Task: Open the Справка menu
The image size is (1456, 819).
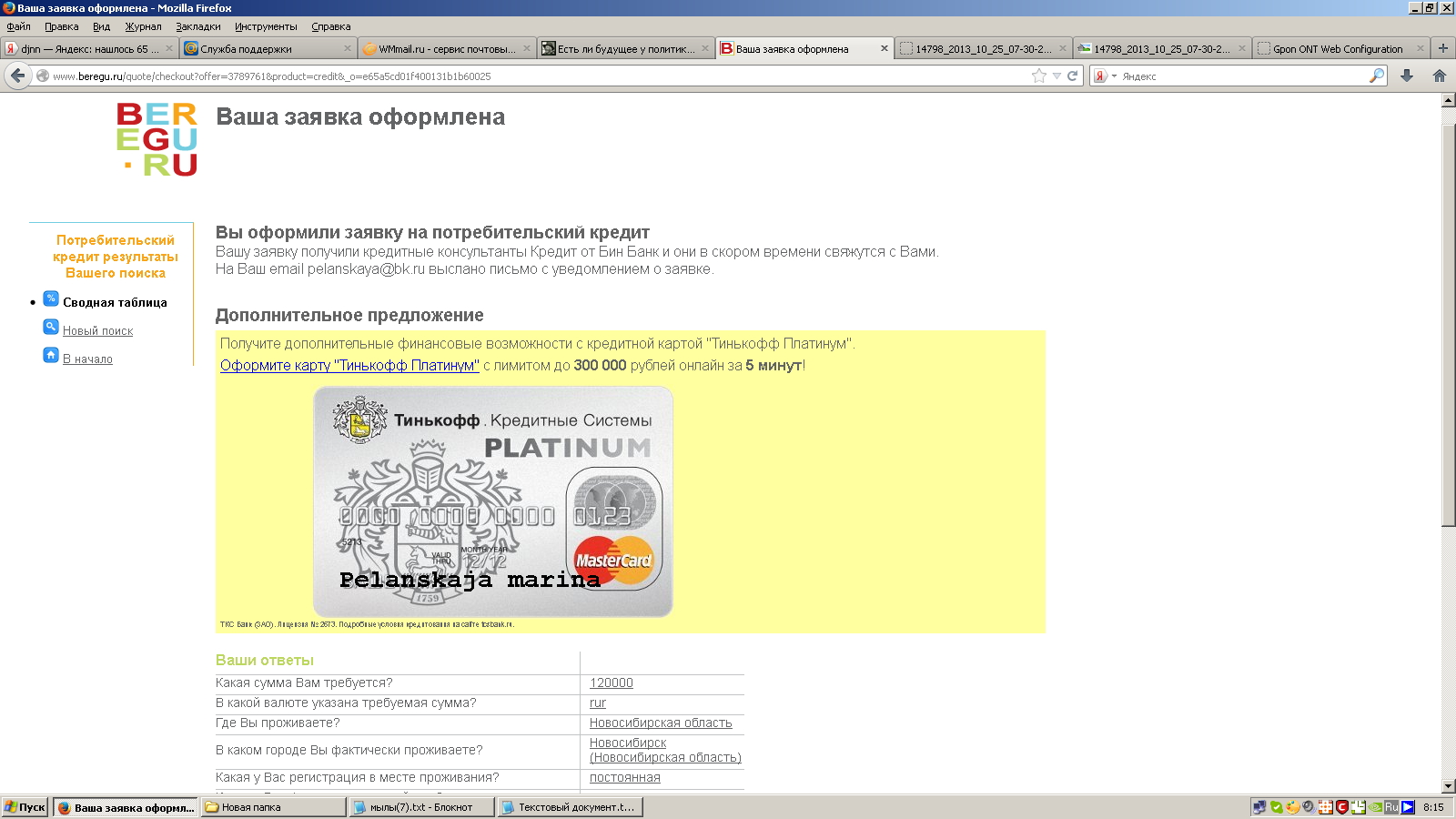Action: click(x=331, y=26)
